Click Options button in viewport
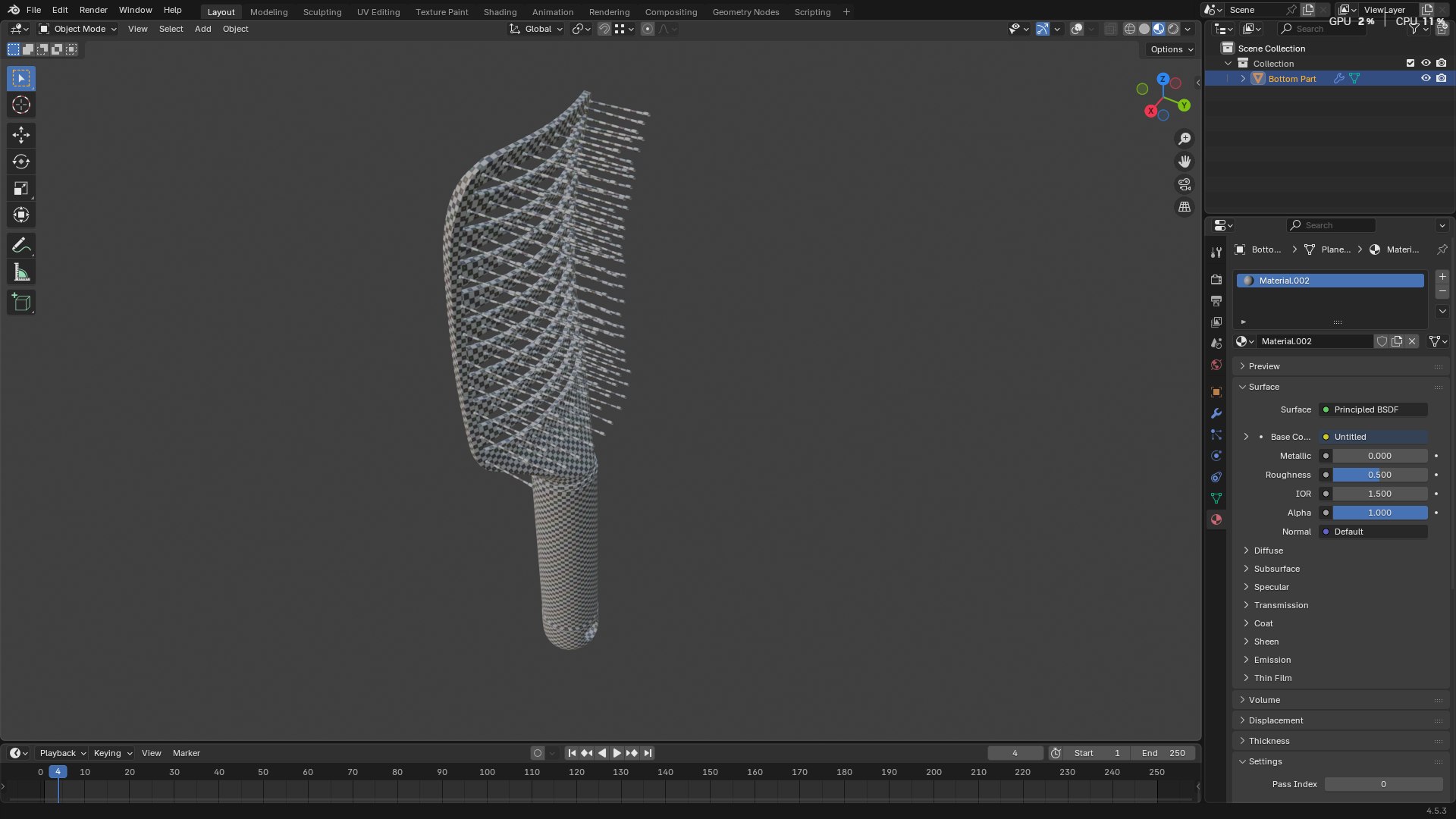Screen dimensions: 1456x819 (x=1172, y=49)
